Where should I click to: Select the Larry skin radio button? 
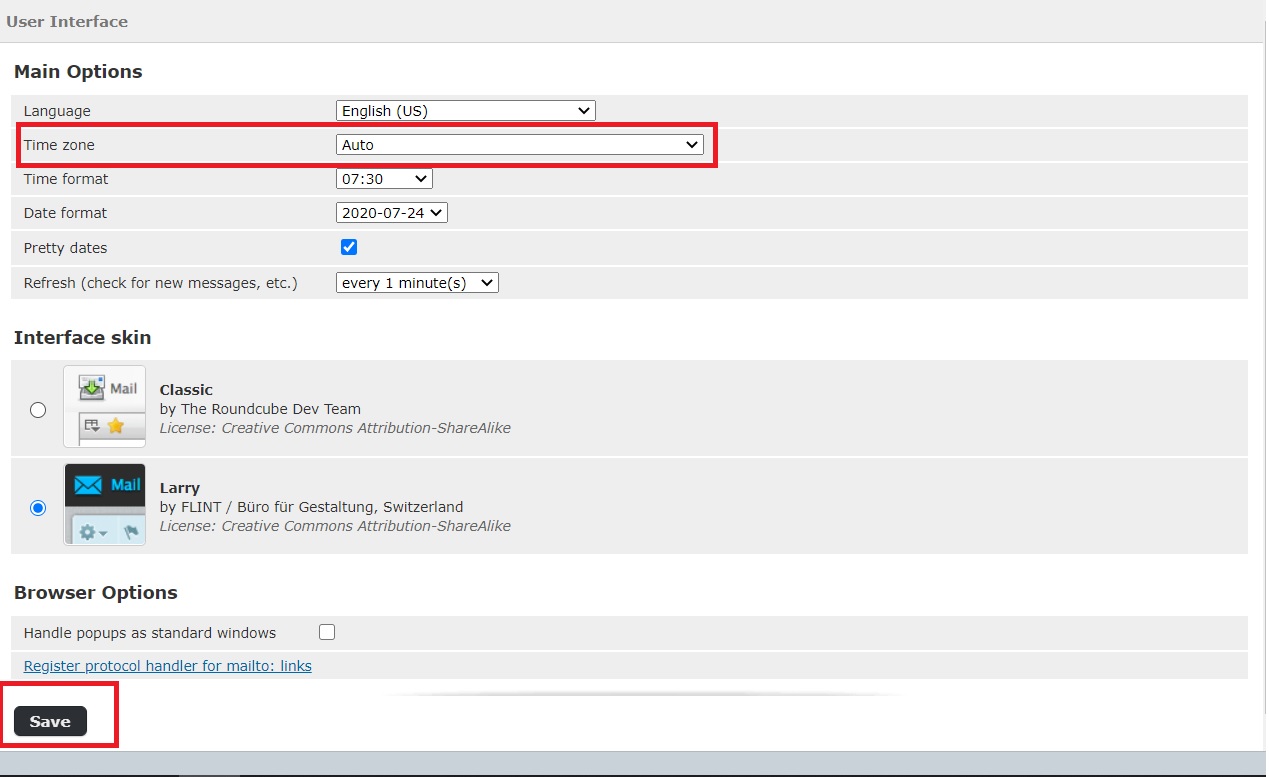[38, 508]
